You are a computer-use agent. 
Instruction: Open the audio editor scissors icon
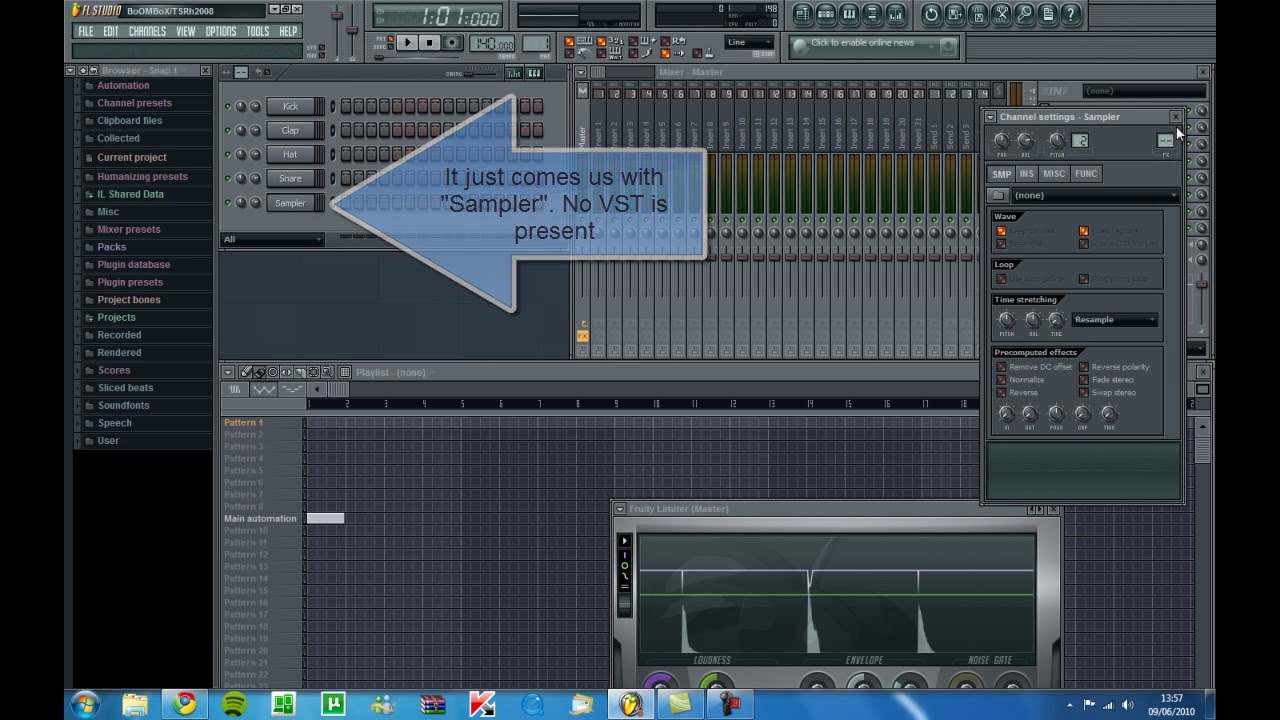(x=1001, y=14)
